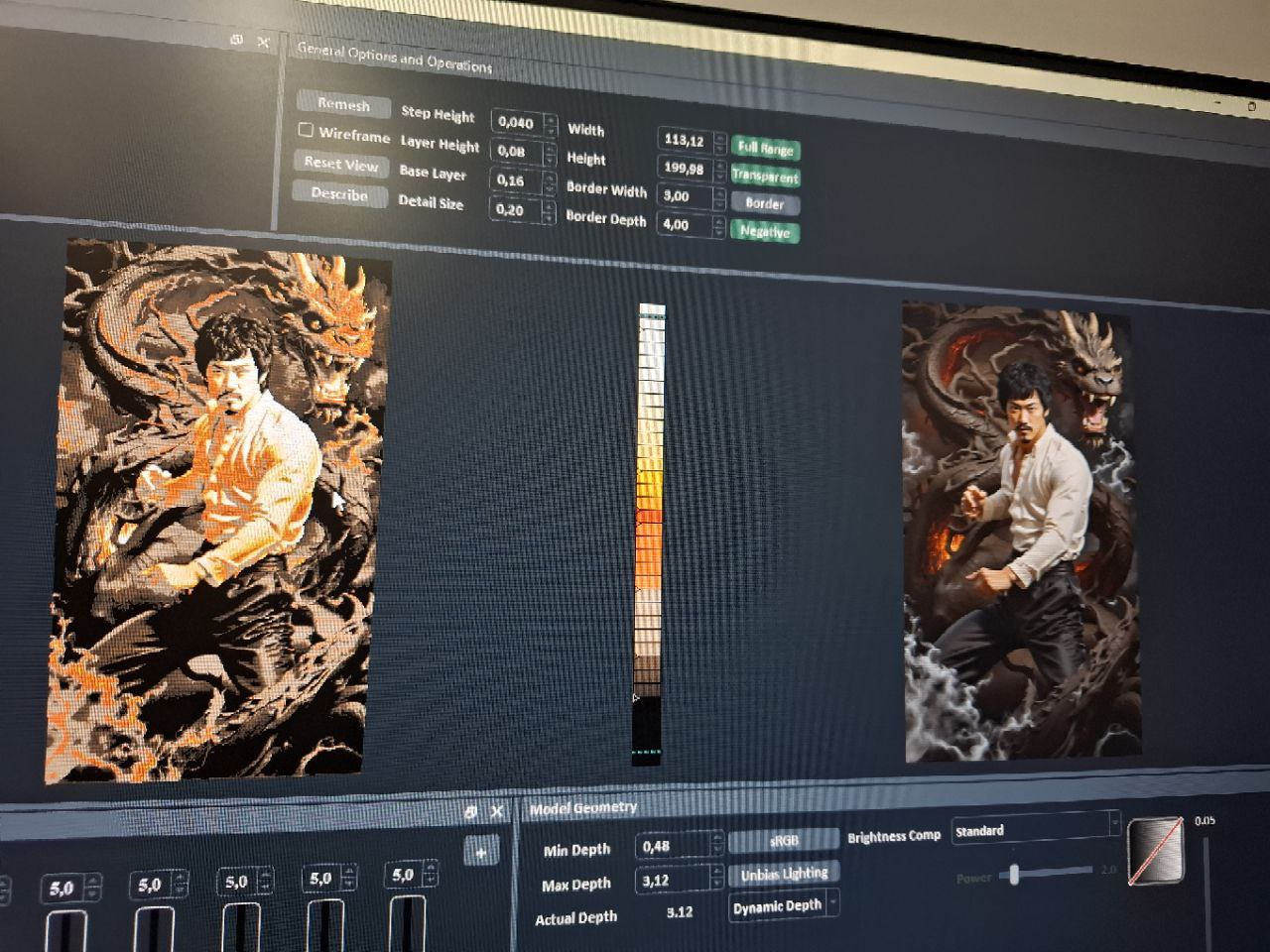Focus the Border Width value field
The image size is (1270, 952).
tap(684, 196)
